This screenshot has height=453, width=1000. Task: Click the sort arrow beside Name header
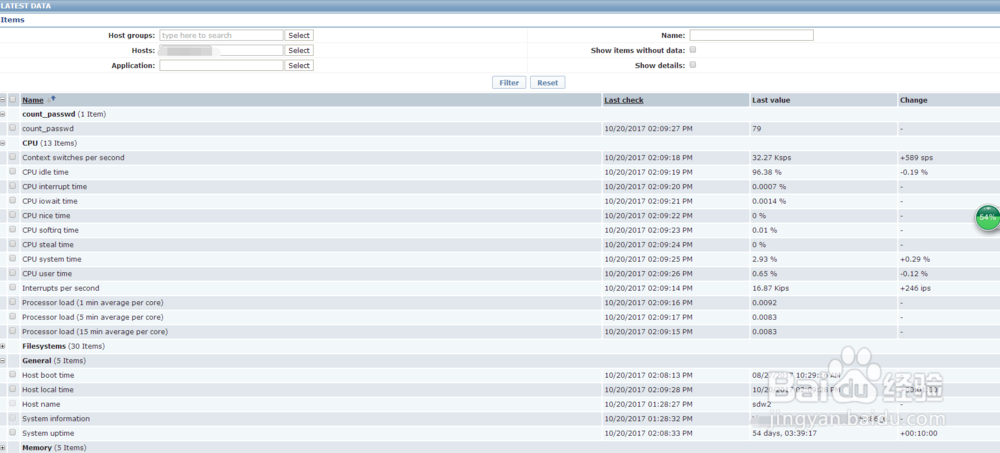[x=52, y=99]
